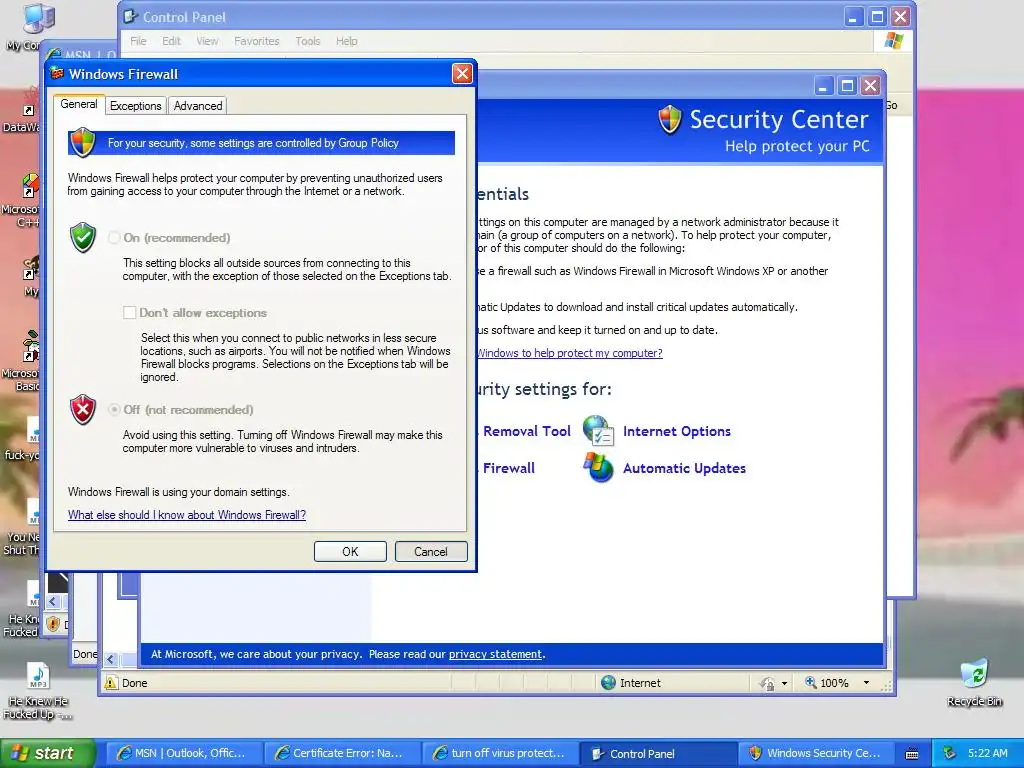Open the General tab in Windows Firewall
The height and width of the screenshot is (768, 1024).
click(79, 104)
